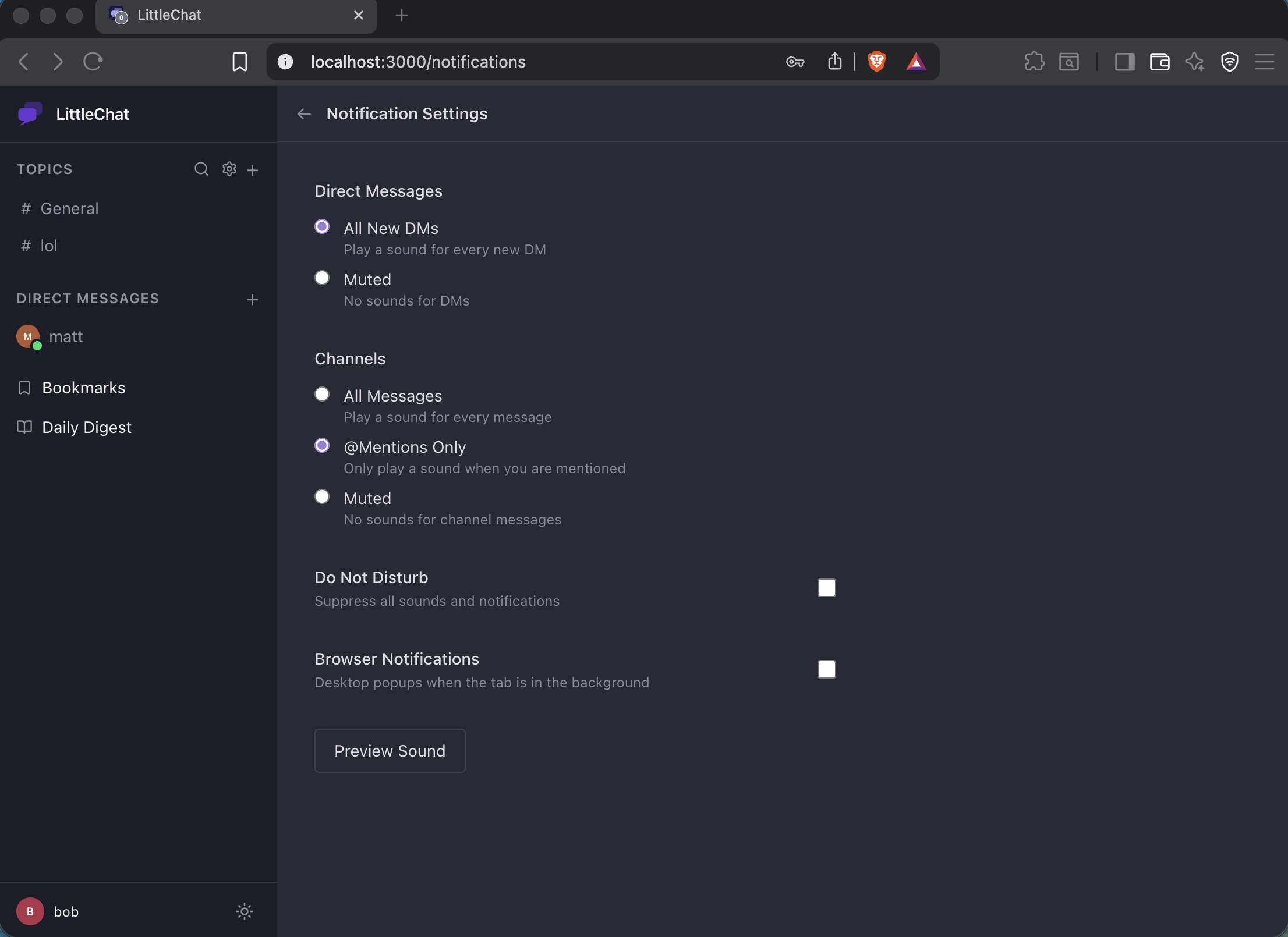Open Brave Rewards
This screenshot has height=937, width=1288.
tap(916, 61)
